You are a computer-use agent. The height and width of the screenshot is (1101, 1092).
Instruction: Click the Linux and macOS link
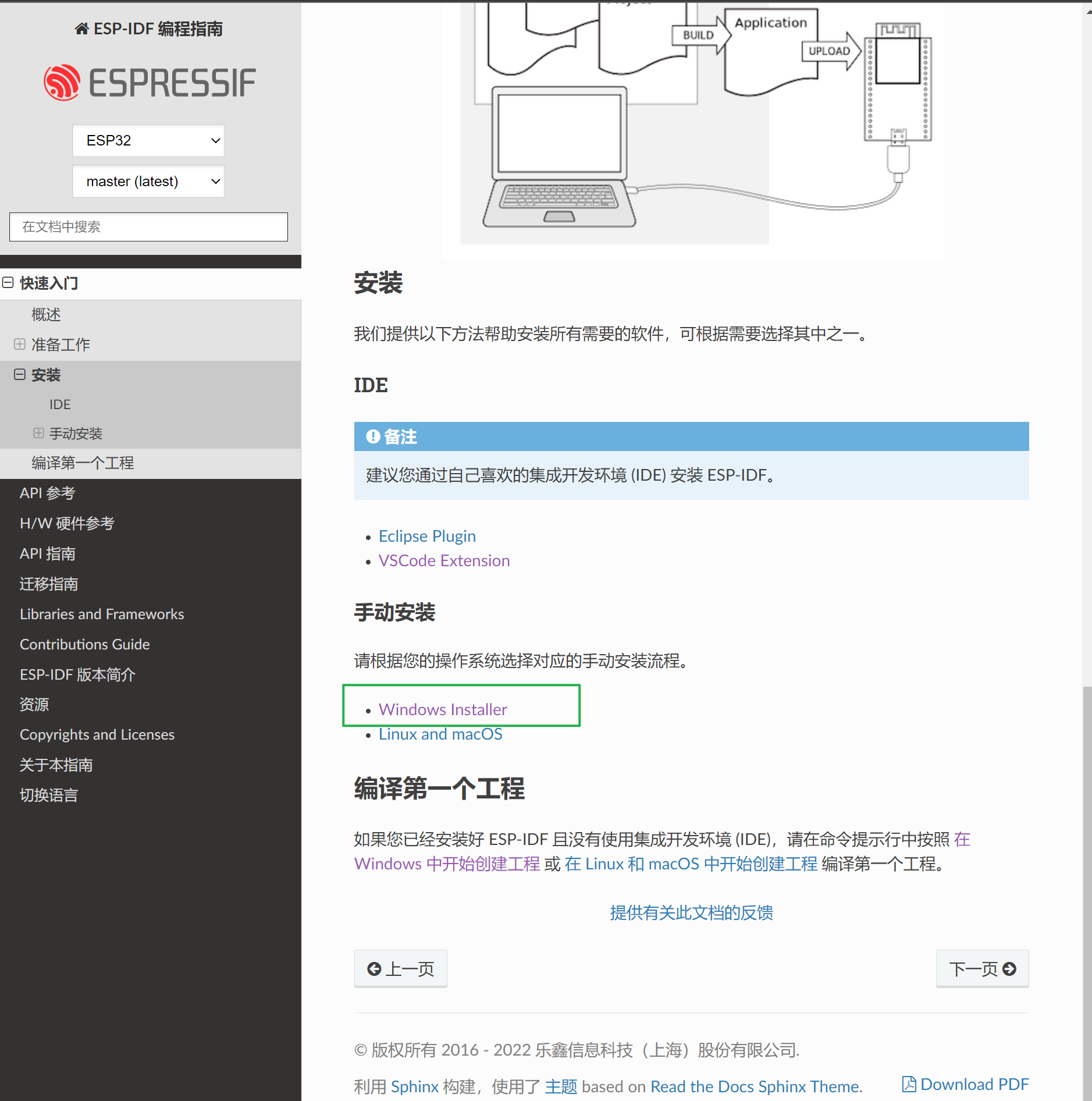pos(440,734)
